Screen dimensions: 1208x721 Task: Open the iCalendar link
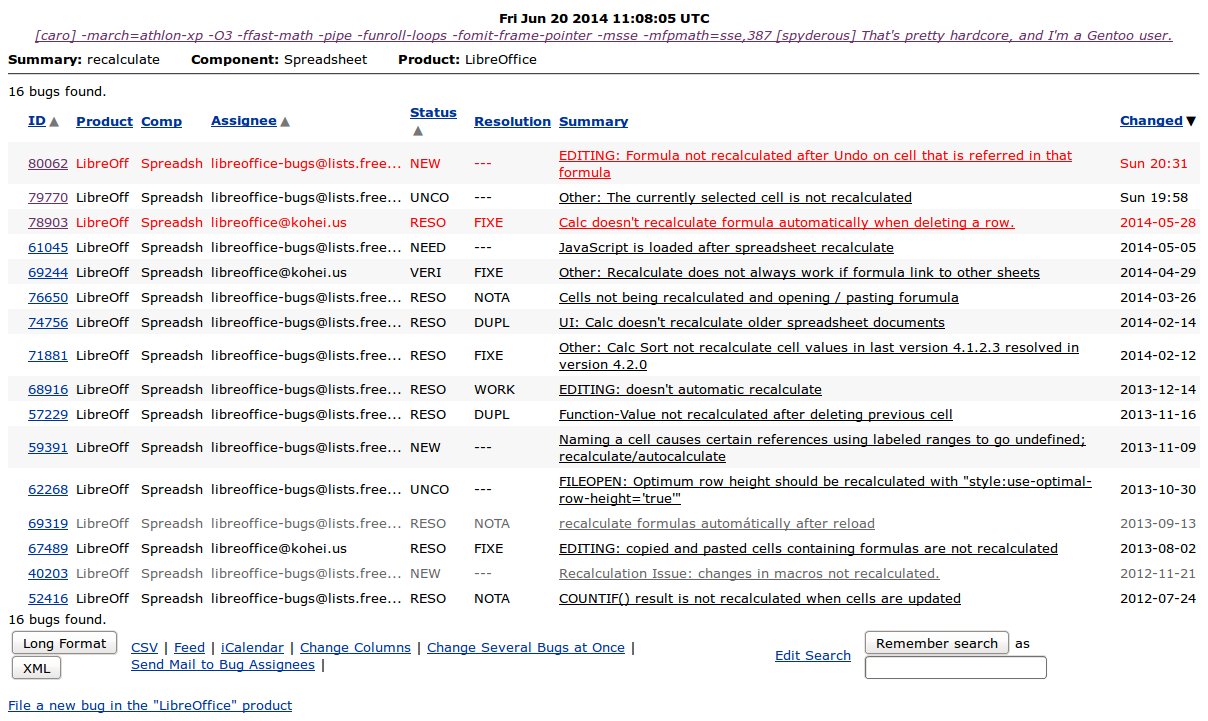pyautogui.click(x=252, y=647)
